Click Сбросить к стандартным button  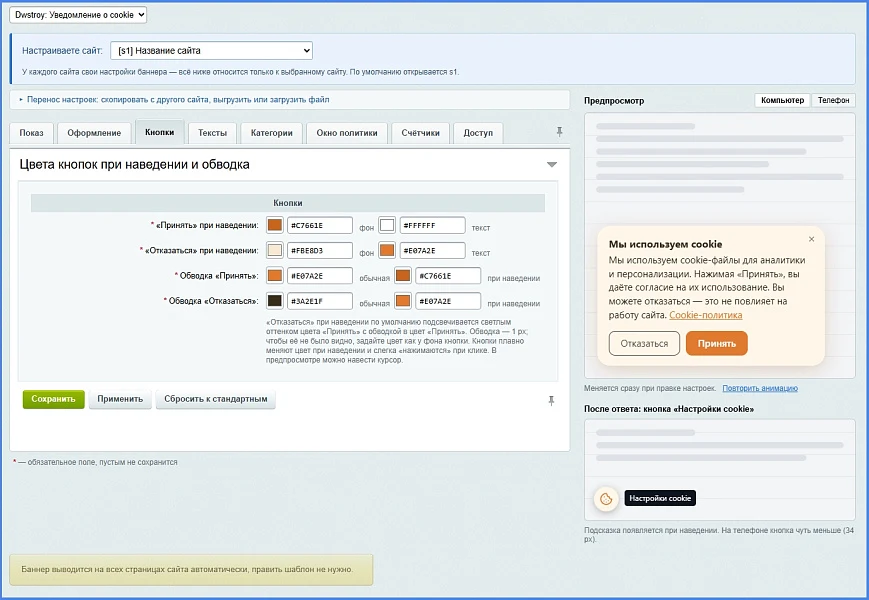216,399
